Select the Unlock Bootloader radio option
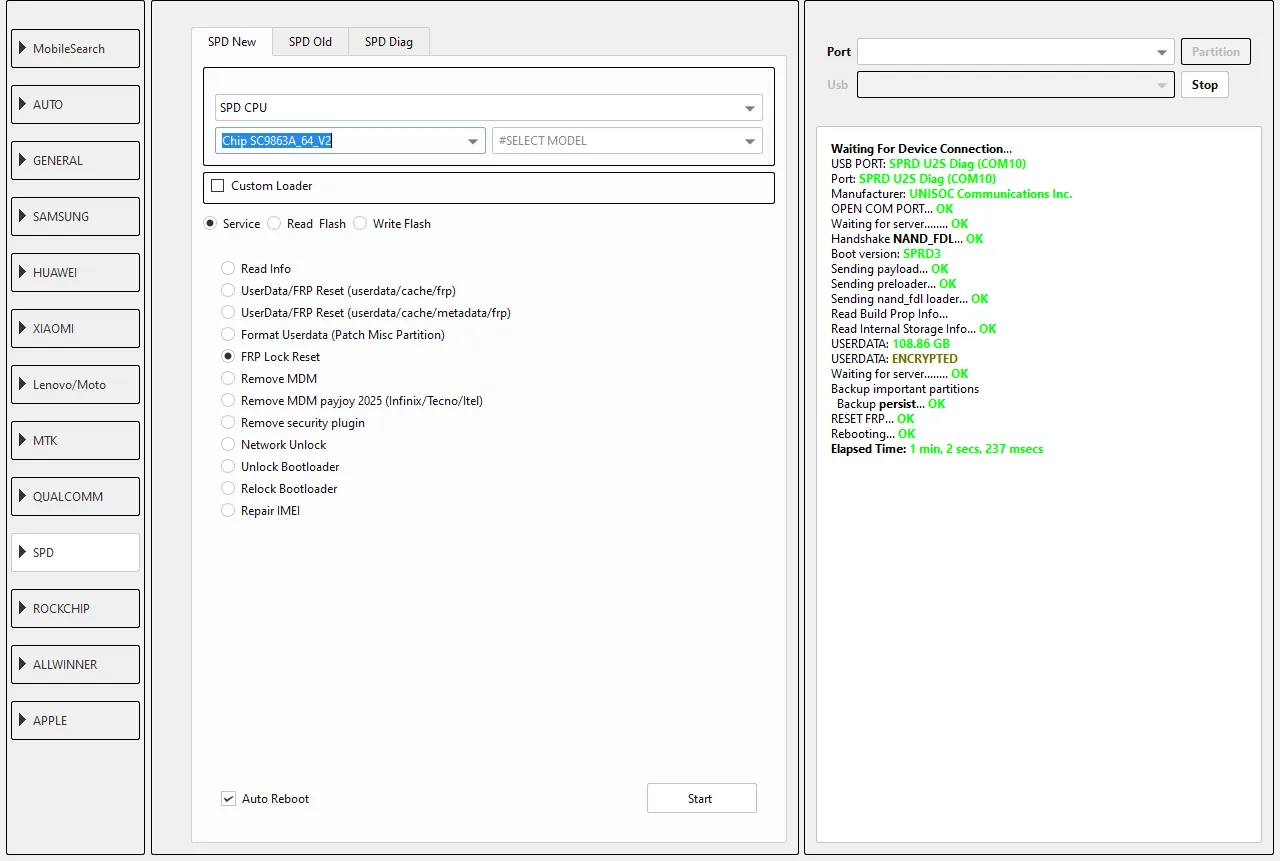Viewport: 1280px width, 861px height. [x=228, y=467]
